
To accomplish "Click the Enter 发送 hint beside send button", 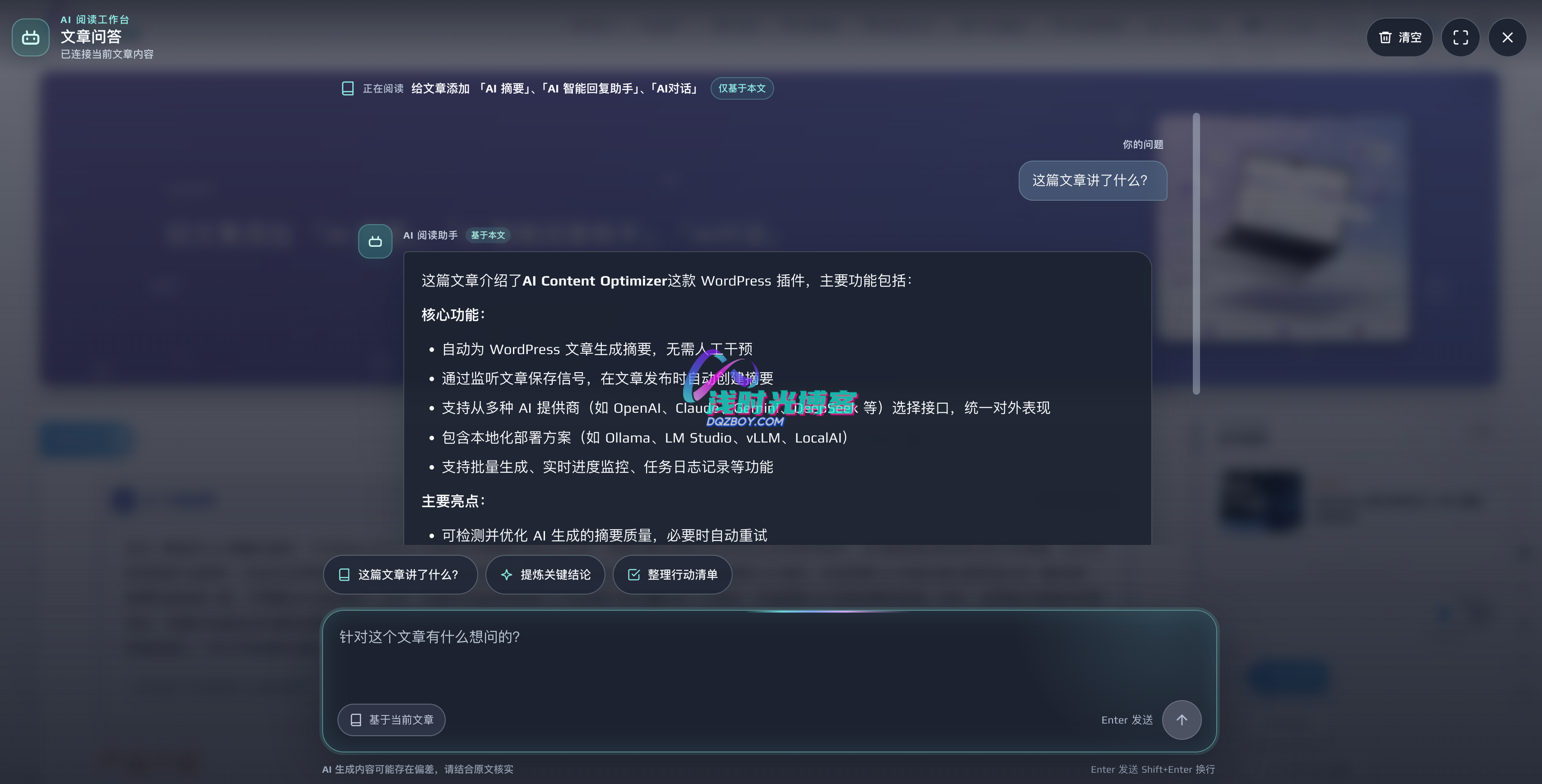I will [1127, 720].
